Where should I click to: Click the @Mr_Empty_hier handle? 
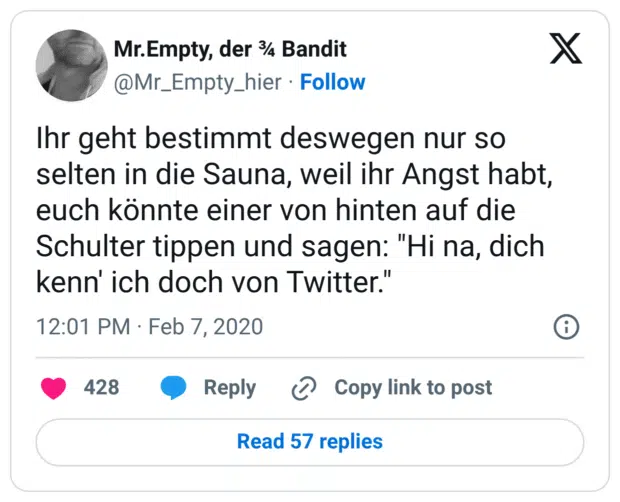(200, 82)
